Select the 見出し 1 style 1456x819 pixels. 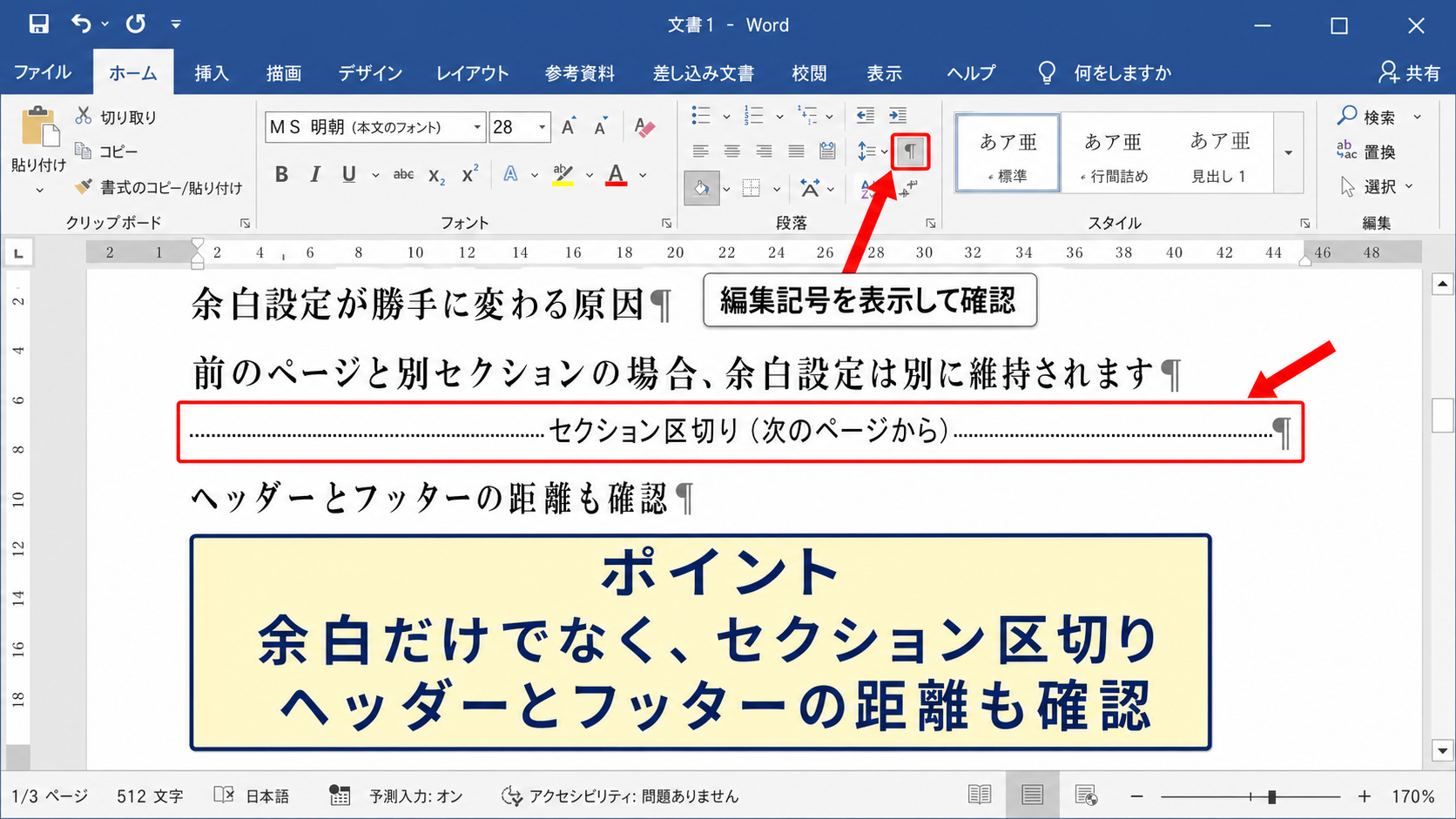pyautogui.click(x=1220, y=153)
